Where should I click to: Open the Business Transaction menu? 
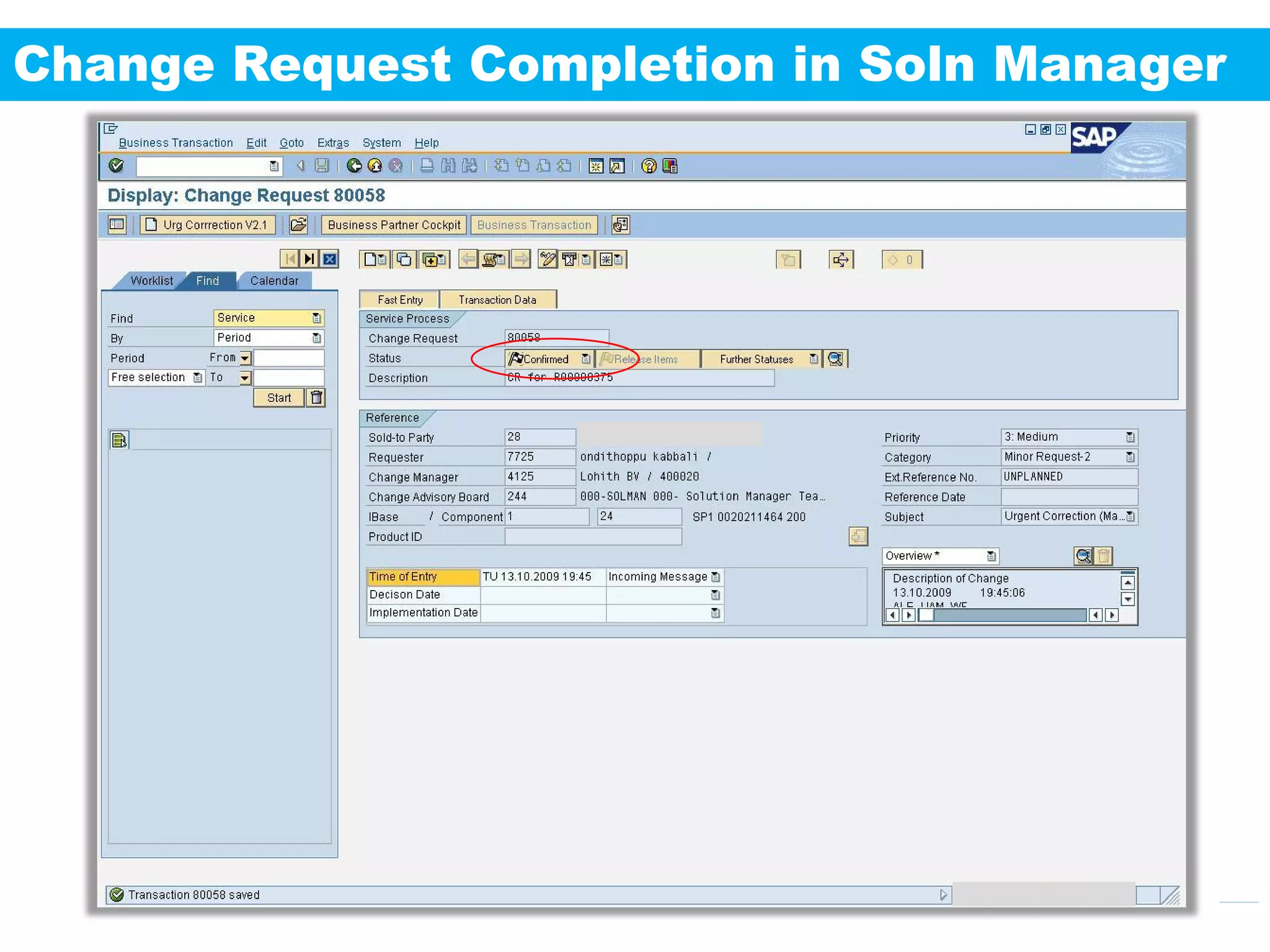pos(175,143)
